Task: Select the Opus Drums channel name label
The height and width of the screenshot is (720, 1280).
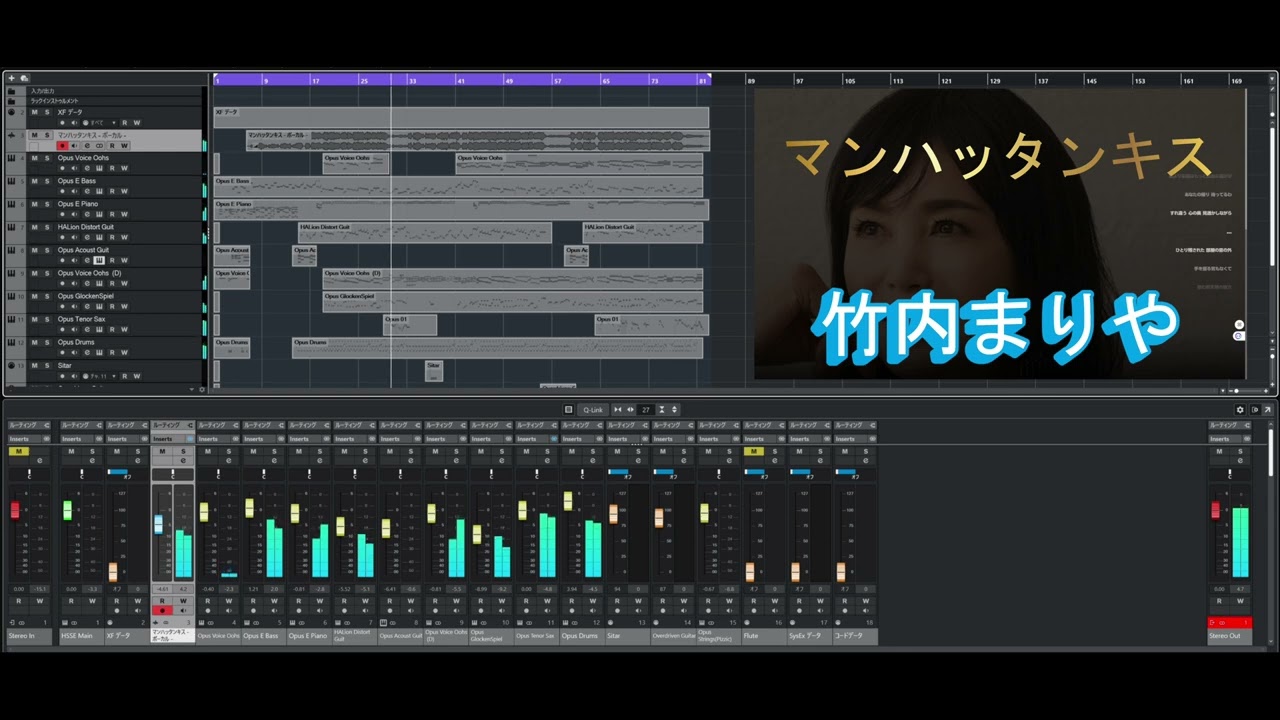Action: click(582, 636)
